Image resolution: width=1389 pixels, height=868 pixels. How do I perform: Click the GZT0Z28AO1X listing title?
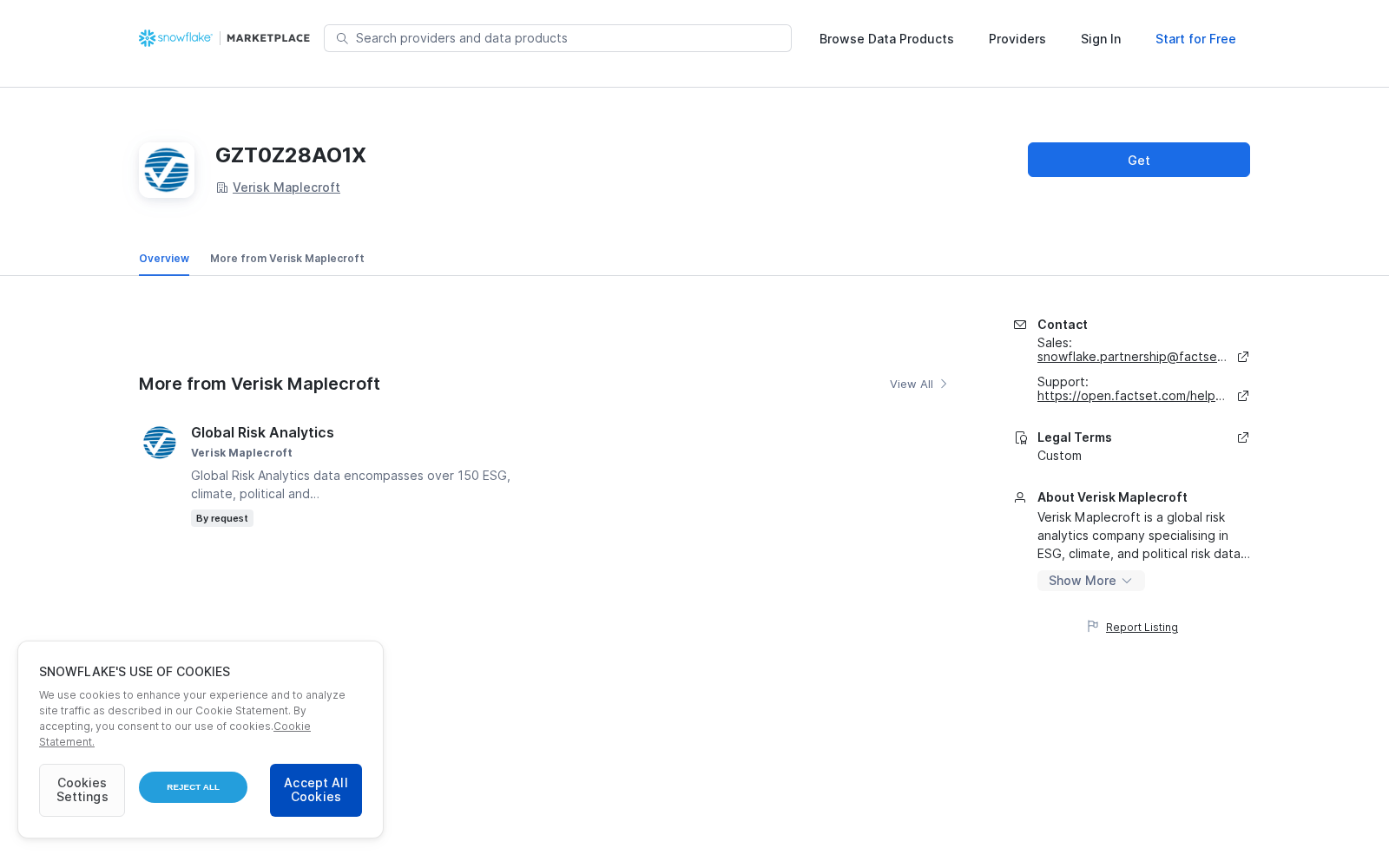coord(291,155)
